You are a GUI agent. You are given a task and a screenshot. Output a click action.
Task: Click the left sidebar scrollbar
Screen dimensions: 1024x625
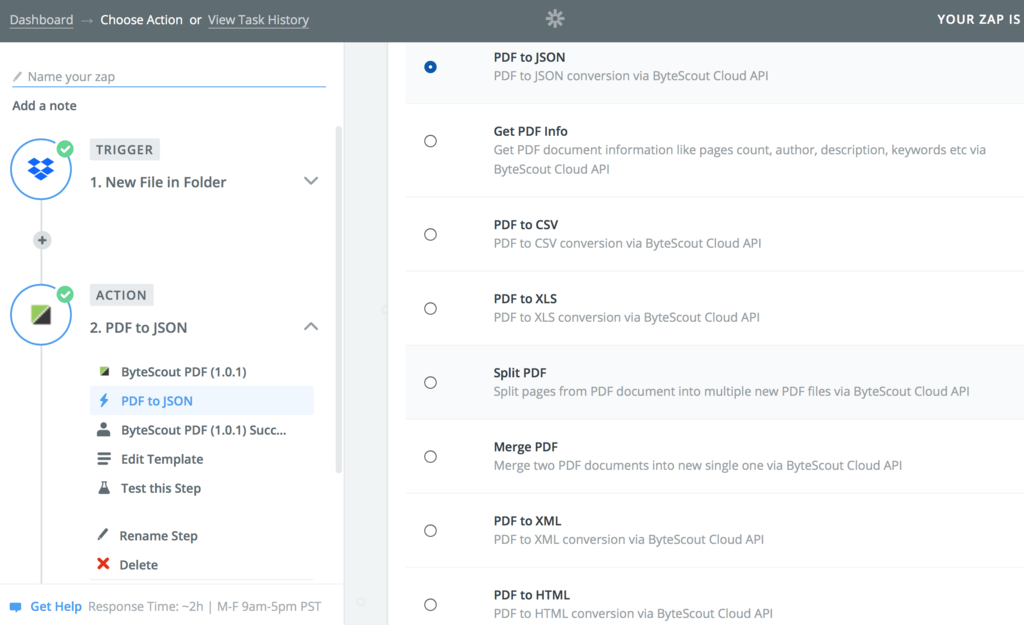[338, 299]
